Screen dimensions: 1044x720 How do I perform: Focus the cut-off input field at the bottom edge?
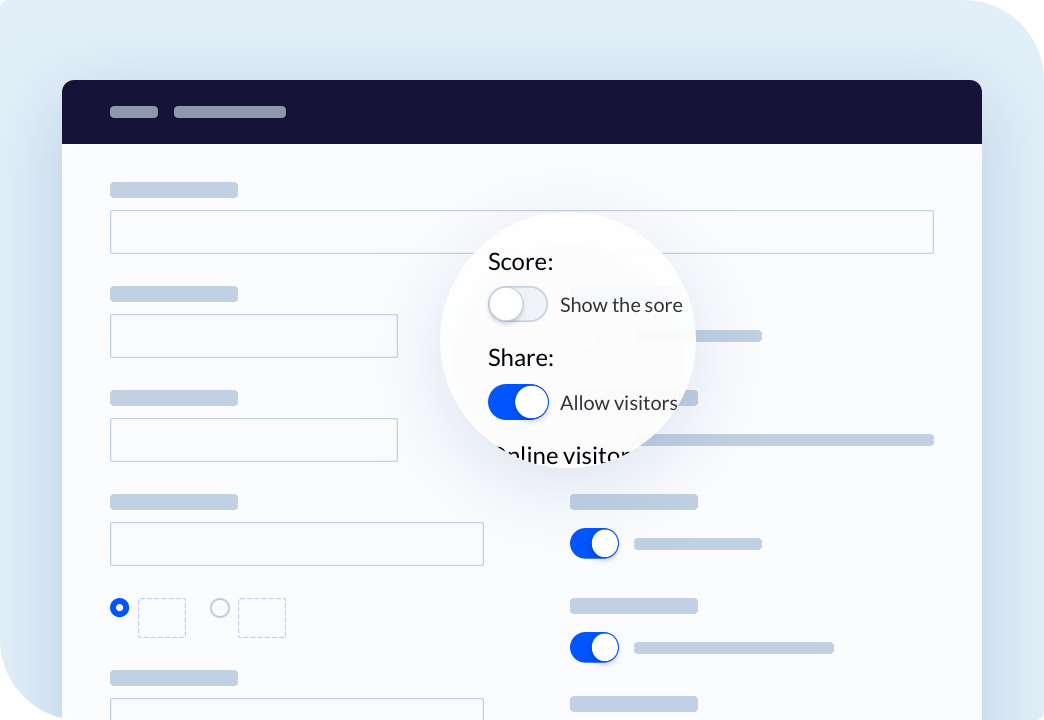click(x=297, y=709)
